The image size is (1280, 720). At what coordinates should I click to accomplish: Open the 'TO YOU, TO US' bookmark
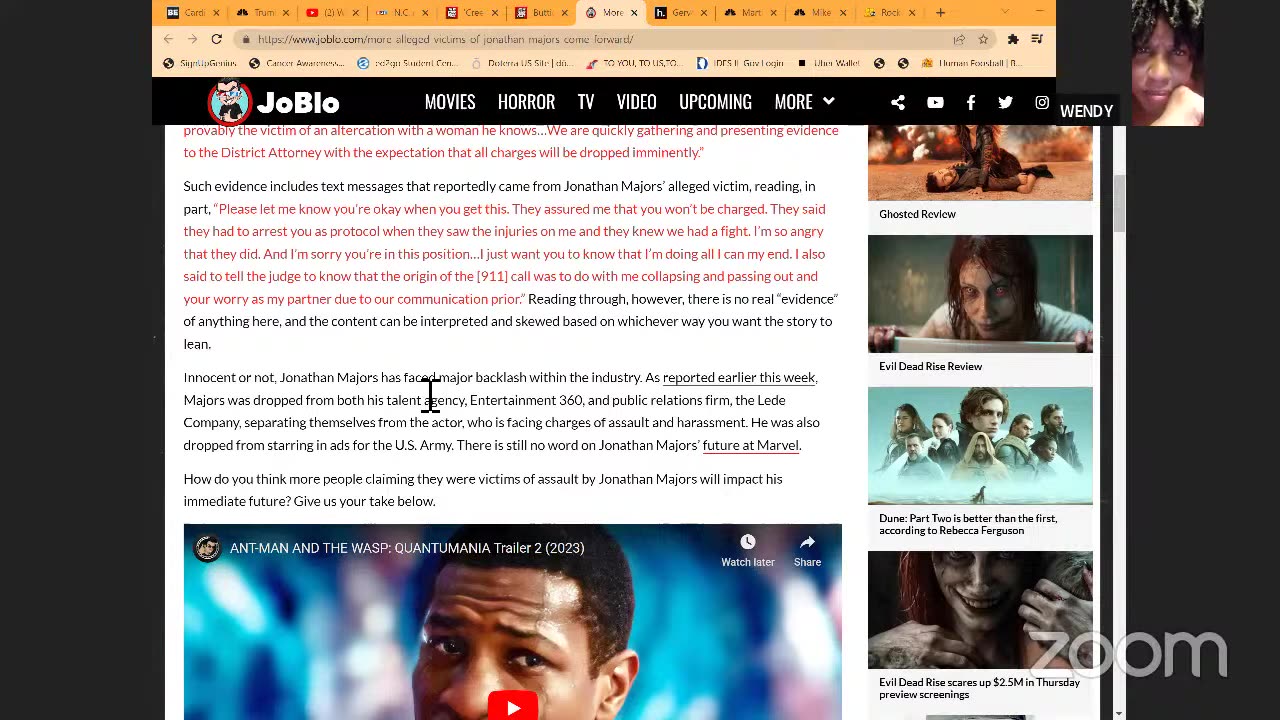(634, 63)
